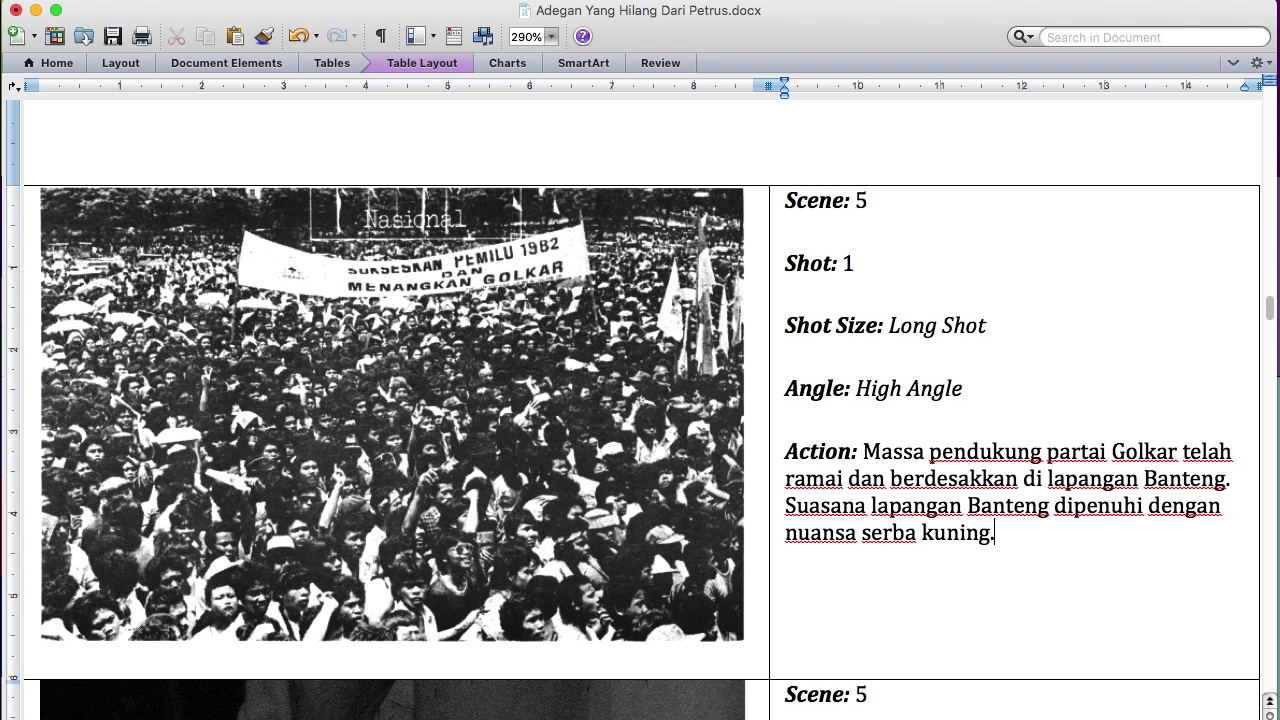Expand the Sidebar view dropdown arrow
Image resolution: width=1280 pixels, height=720 pixels.
coord(433,37)
